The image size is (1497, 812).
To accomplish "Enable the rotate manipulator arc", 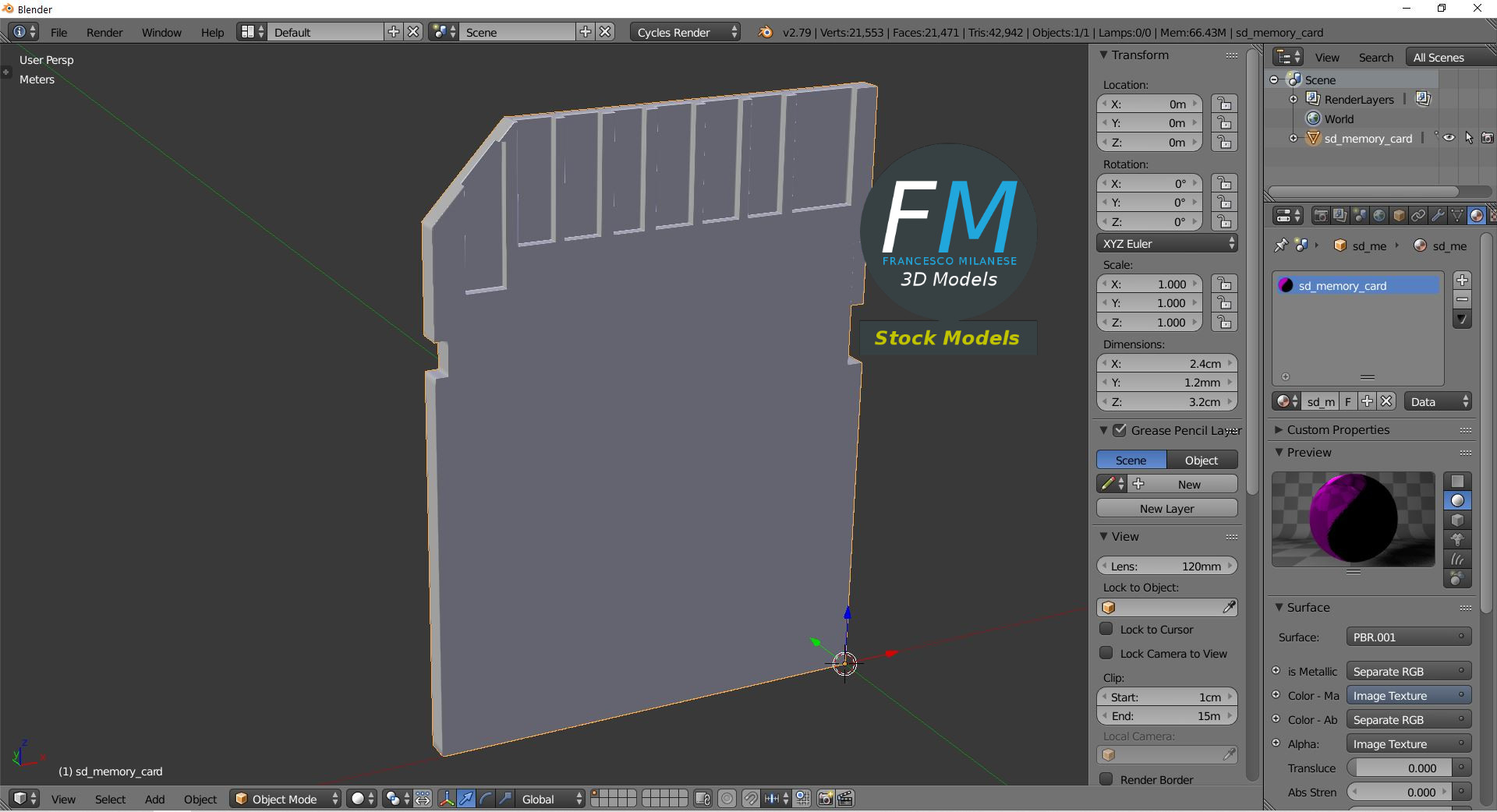I will point(486,799).
